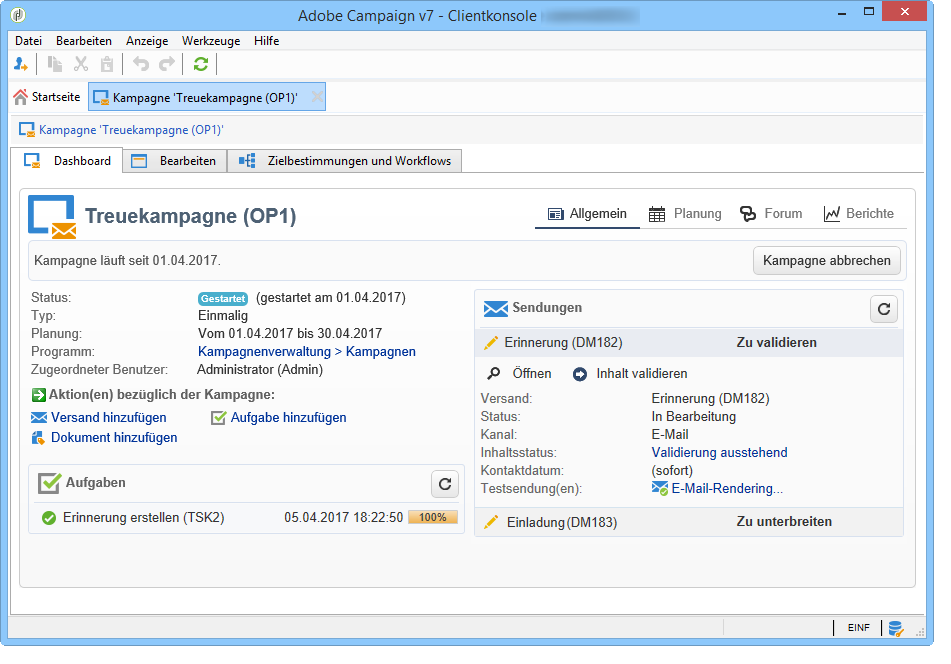Screen dimensions: 951x664
Task: Open the E-Mail-Rendering... link
Action: [727, 488]
